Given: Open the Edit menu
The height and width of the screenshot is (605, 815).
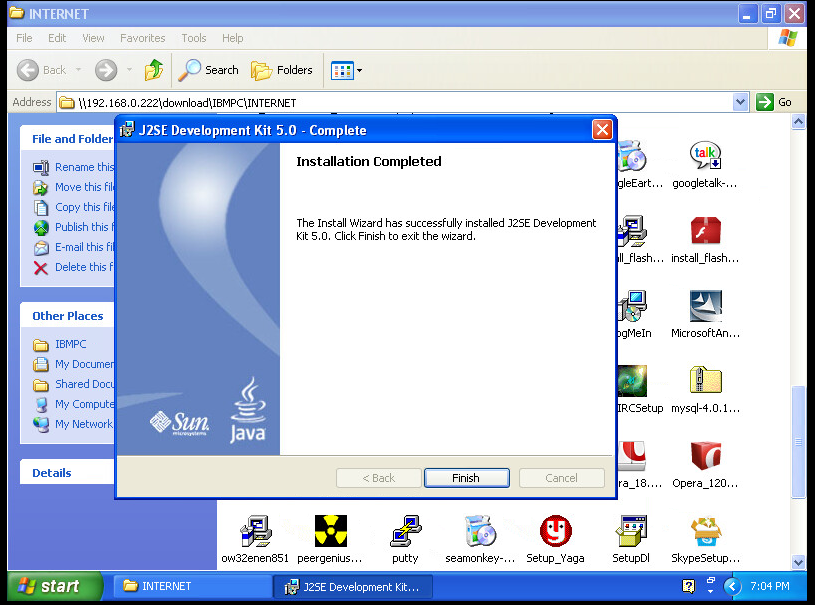Looking at the screenshot, I should coord(57,38).
